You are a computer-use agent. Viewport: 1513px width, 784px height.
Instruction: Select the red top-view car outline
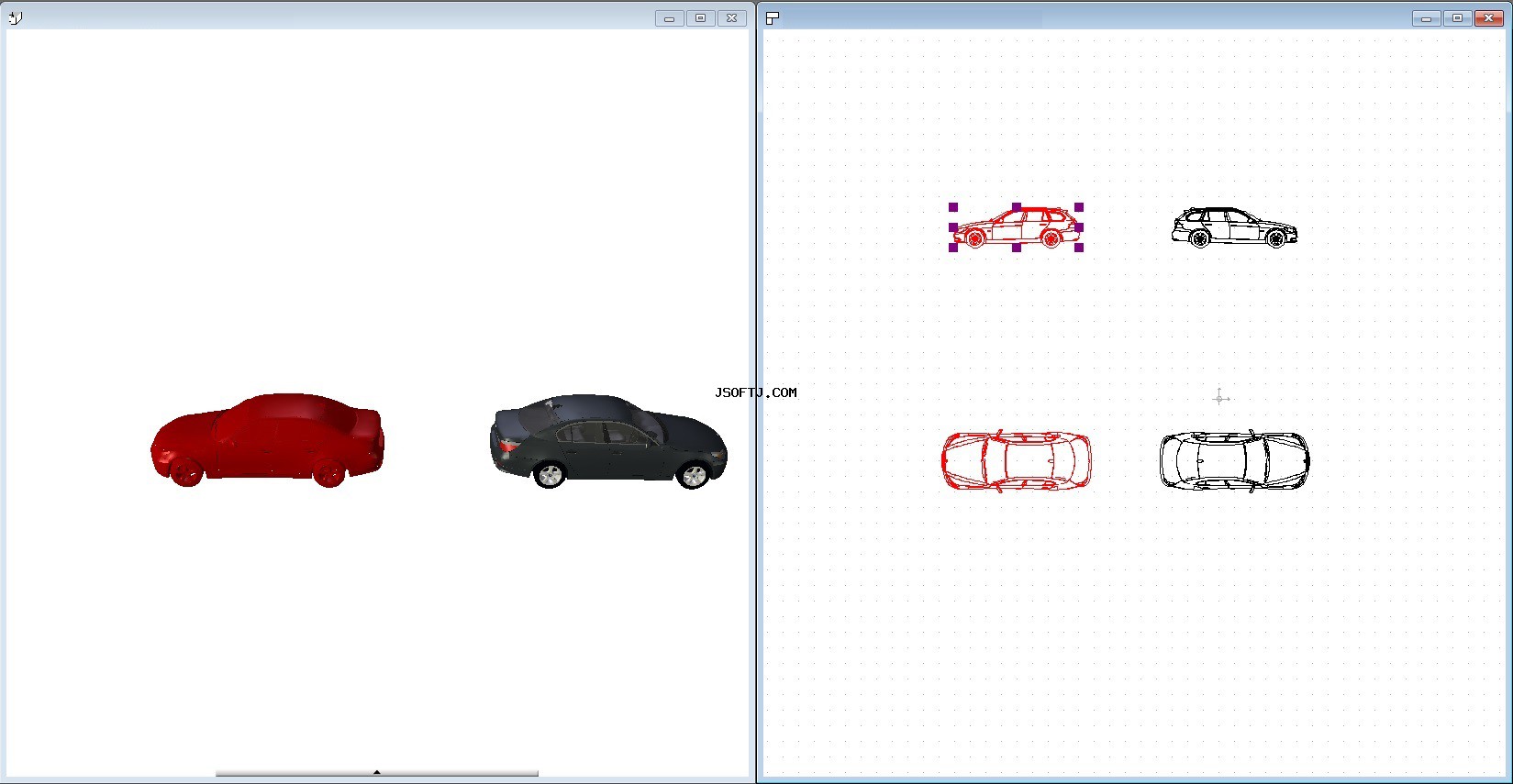click(x=1017, y=460)
